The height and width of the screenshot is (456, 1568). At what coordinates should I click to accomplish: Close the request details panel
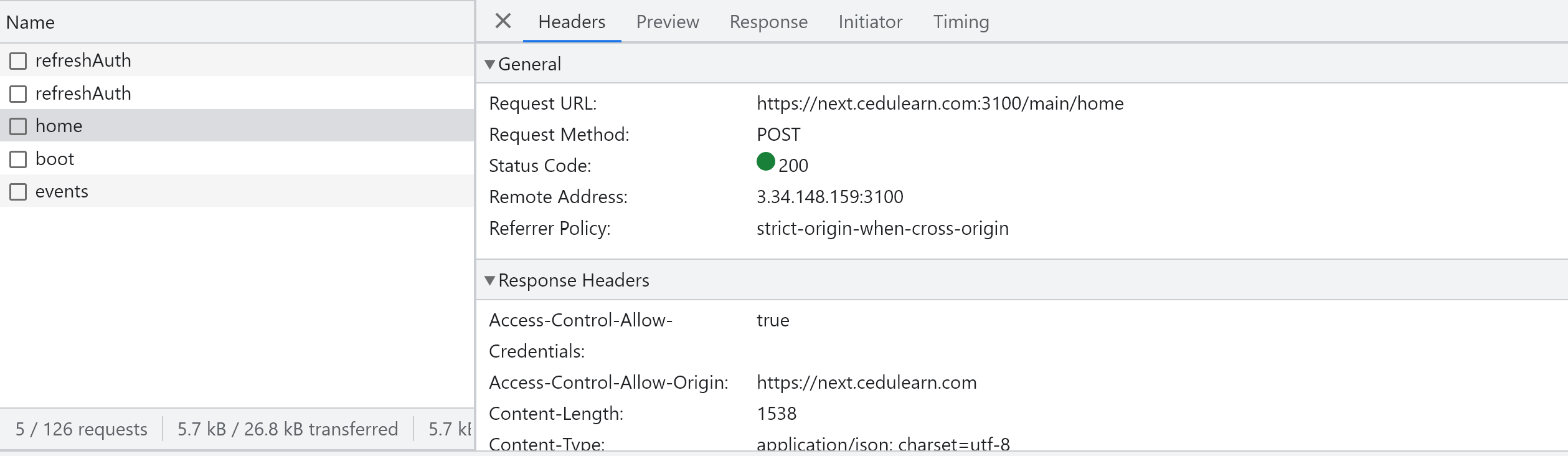click(x=503, y=21)
